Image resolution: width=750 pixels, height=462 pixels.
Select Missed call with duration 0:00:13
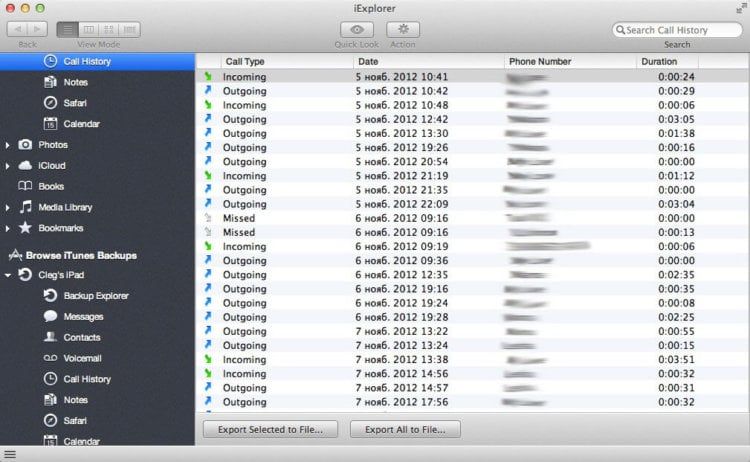coord(473,232)
